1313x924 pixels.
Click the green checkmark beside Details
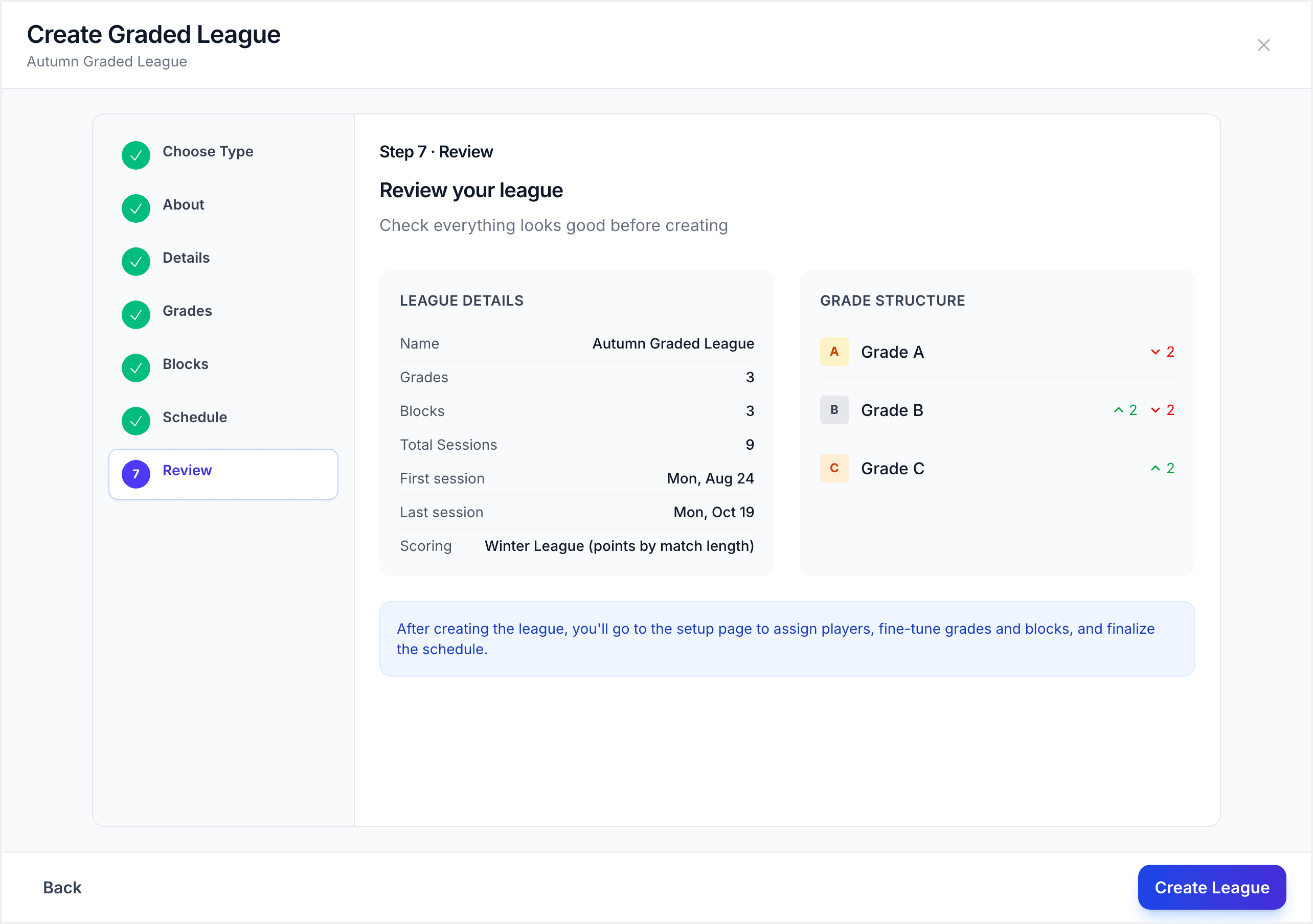pos(135,261)
